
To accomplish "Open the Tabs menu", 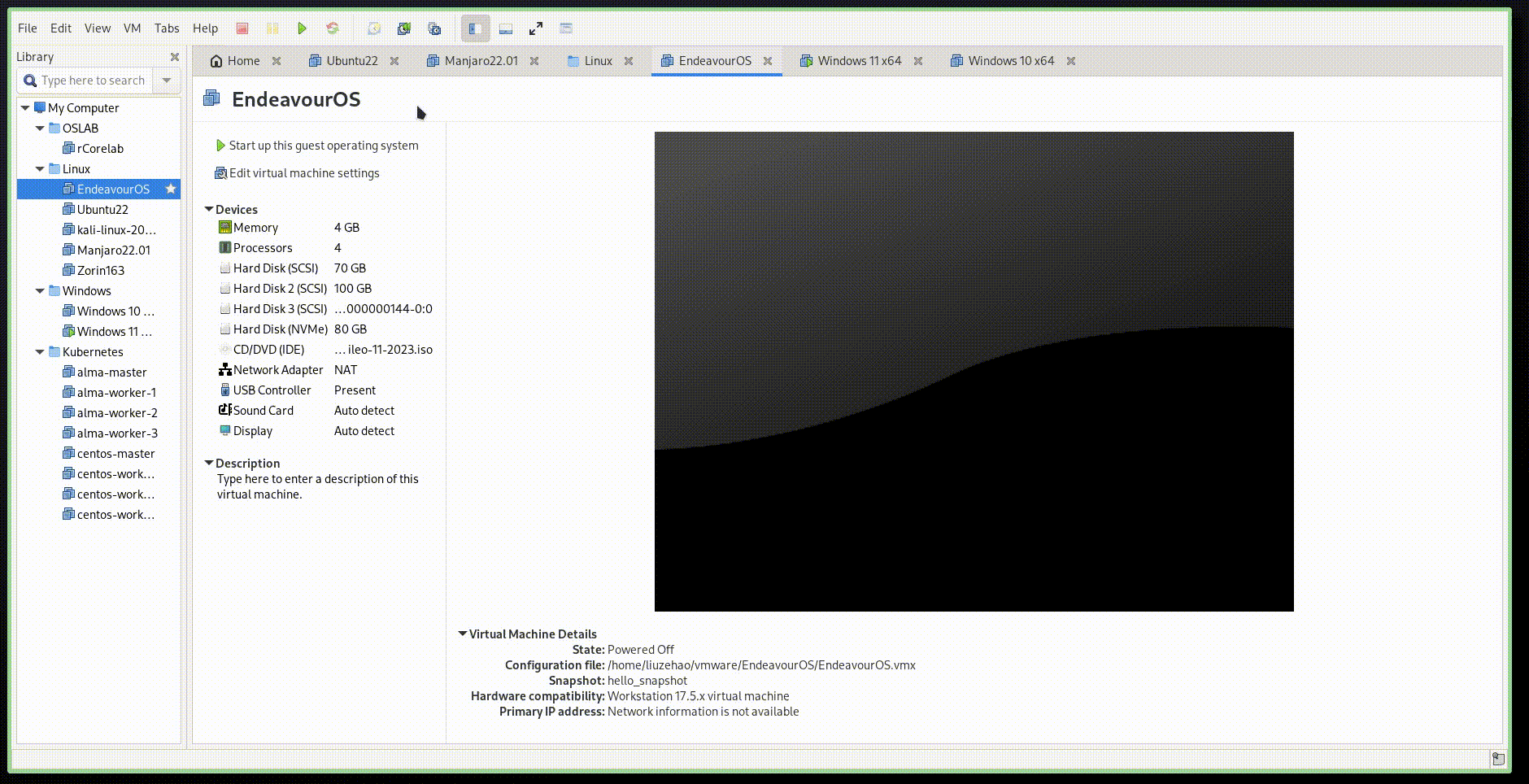I will (x=167, y=28).
